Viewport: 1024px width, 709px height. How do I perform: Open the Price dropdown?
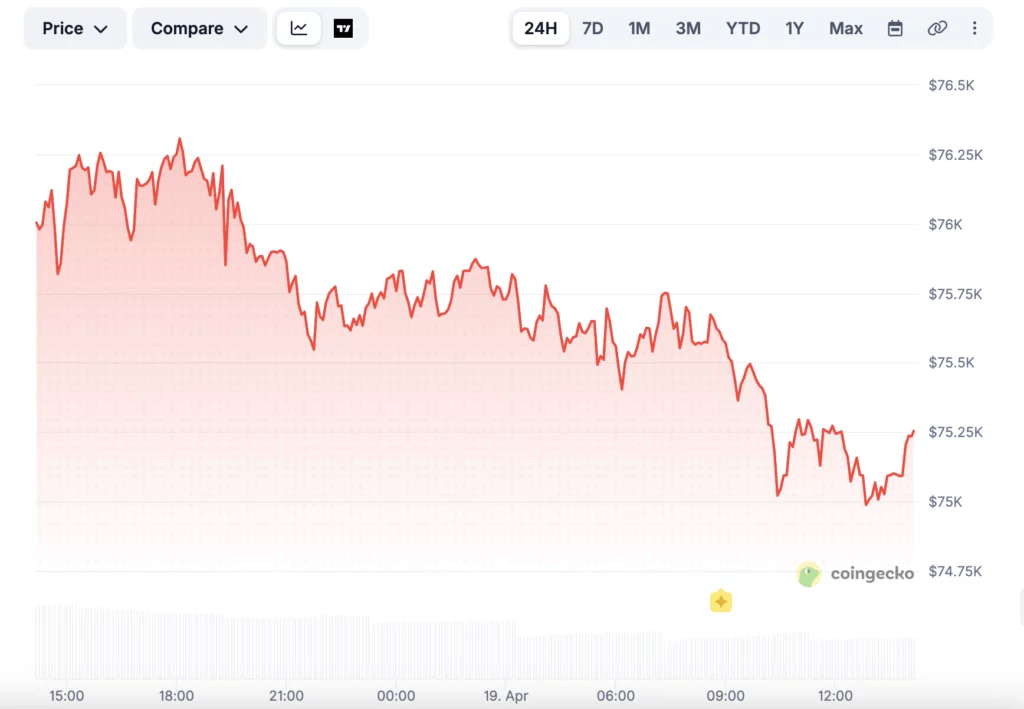pyautogui.click(x=74, y=28)
